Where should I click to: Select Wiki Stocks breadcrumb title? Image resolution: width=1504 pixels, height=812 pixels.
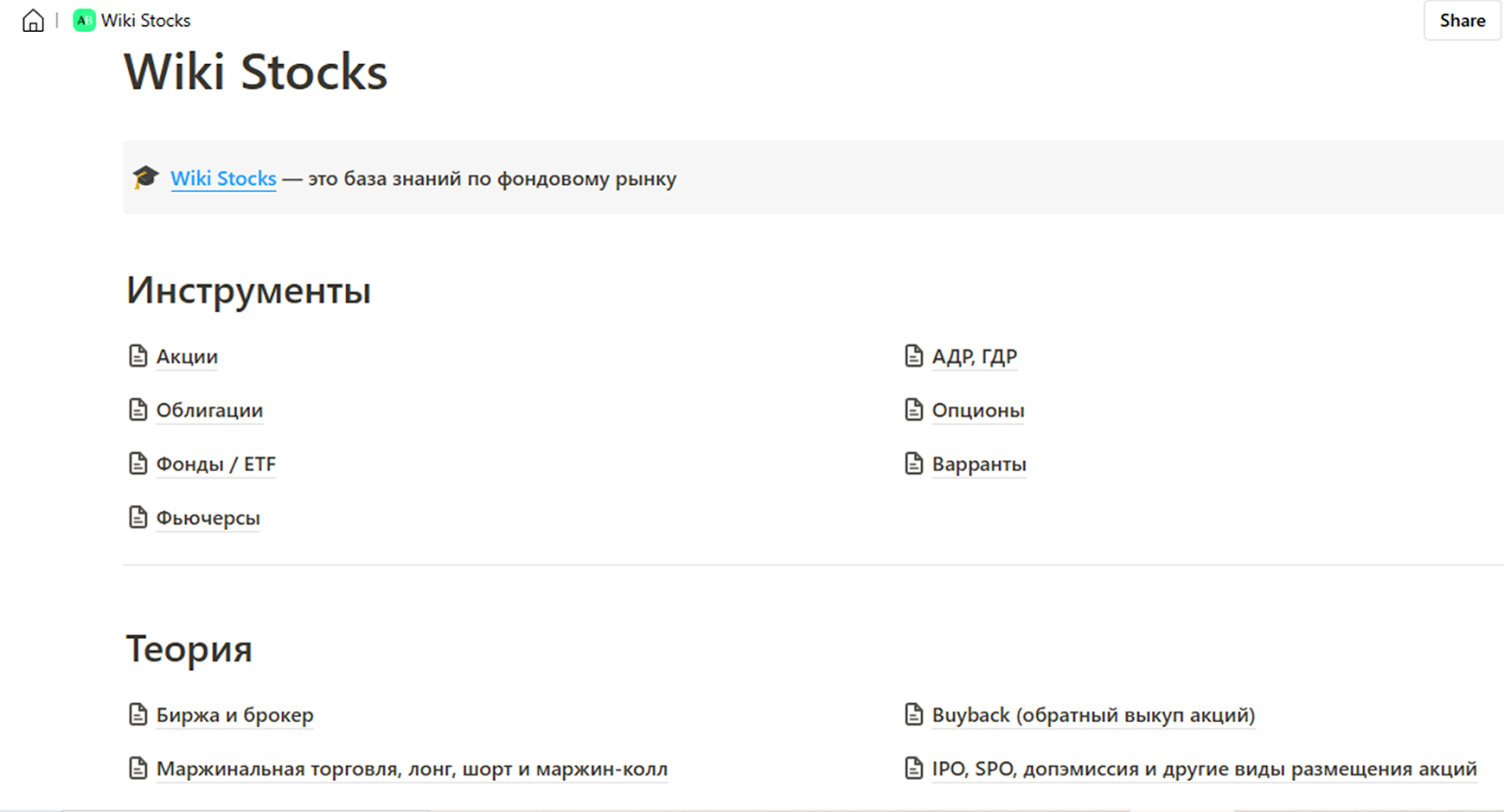(x=146, y=21)
